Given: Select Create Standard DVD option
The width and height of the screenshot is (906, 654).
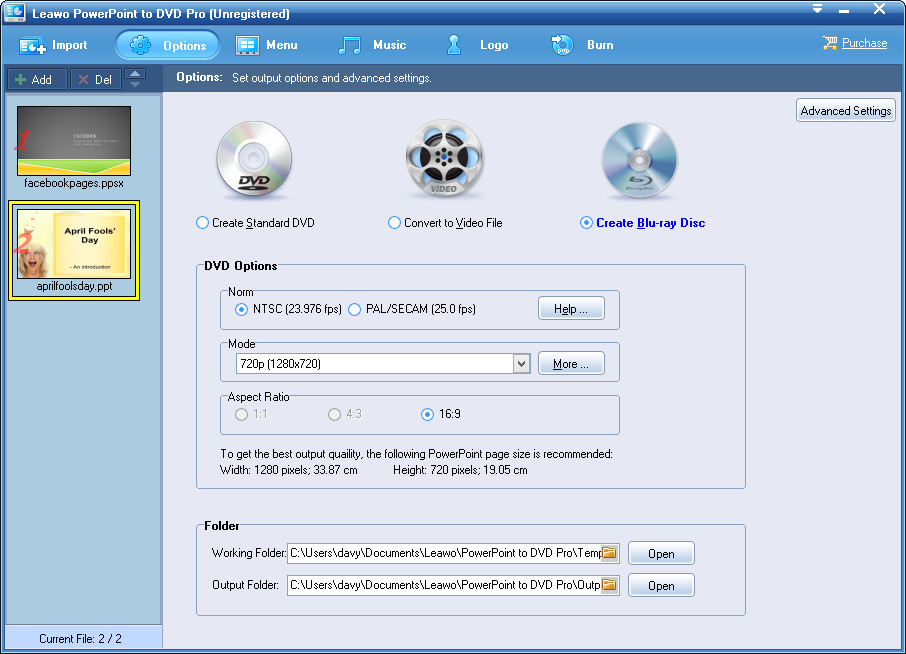Looking at the screenshot, I should [203, 223].
